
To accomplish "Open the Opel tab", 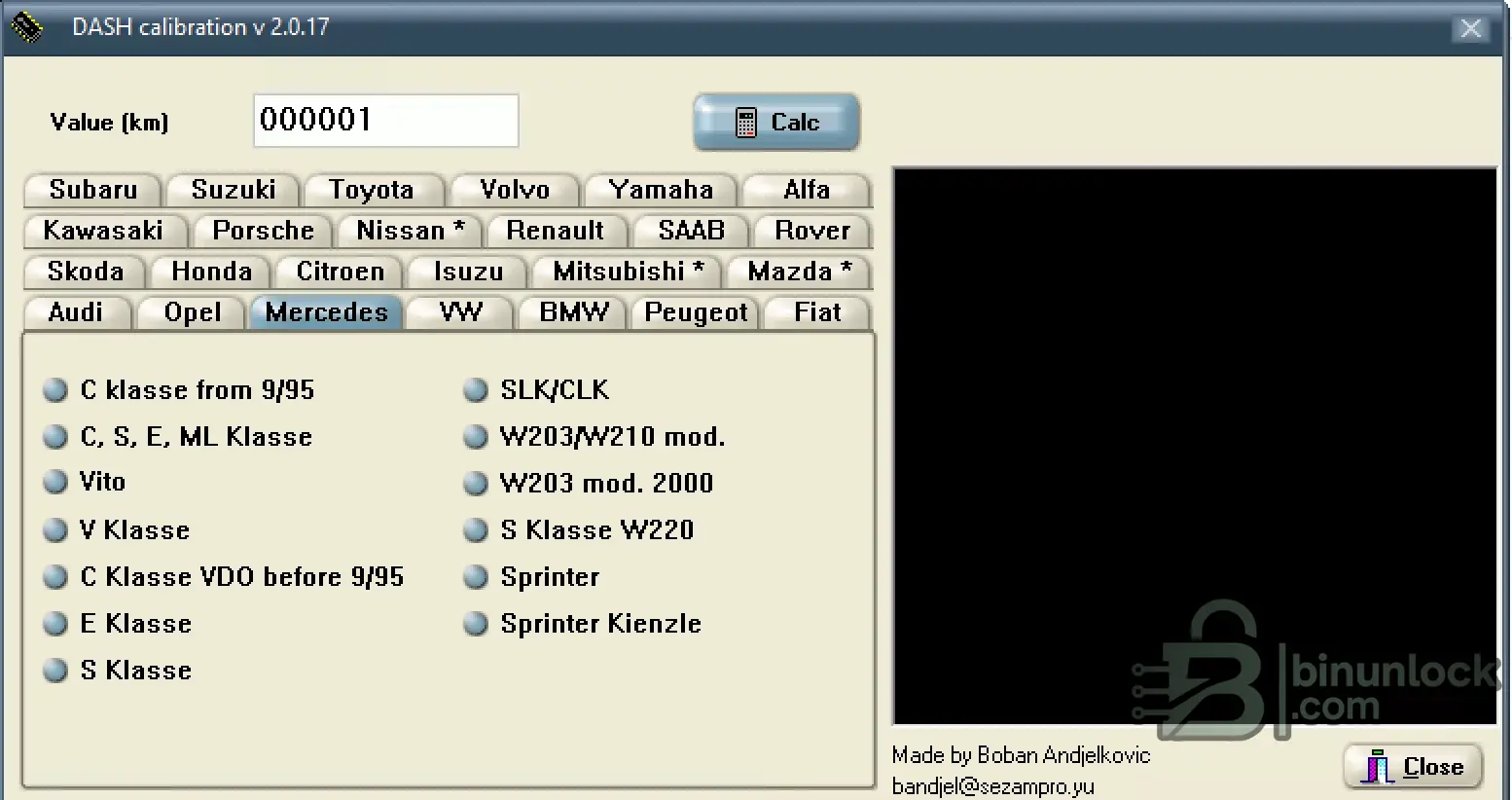I will click(193, 312).
